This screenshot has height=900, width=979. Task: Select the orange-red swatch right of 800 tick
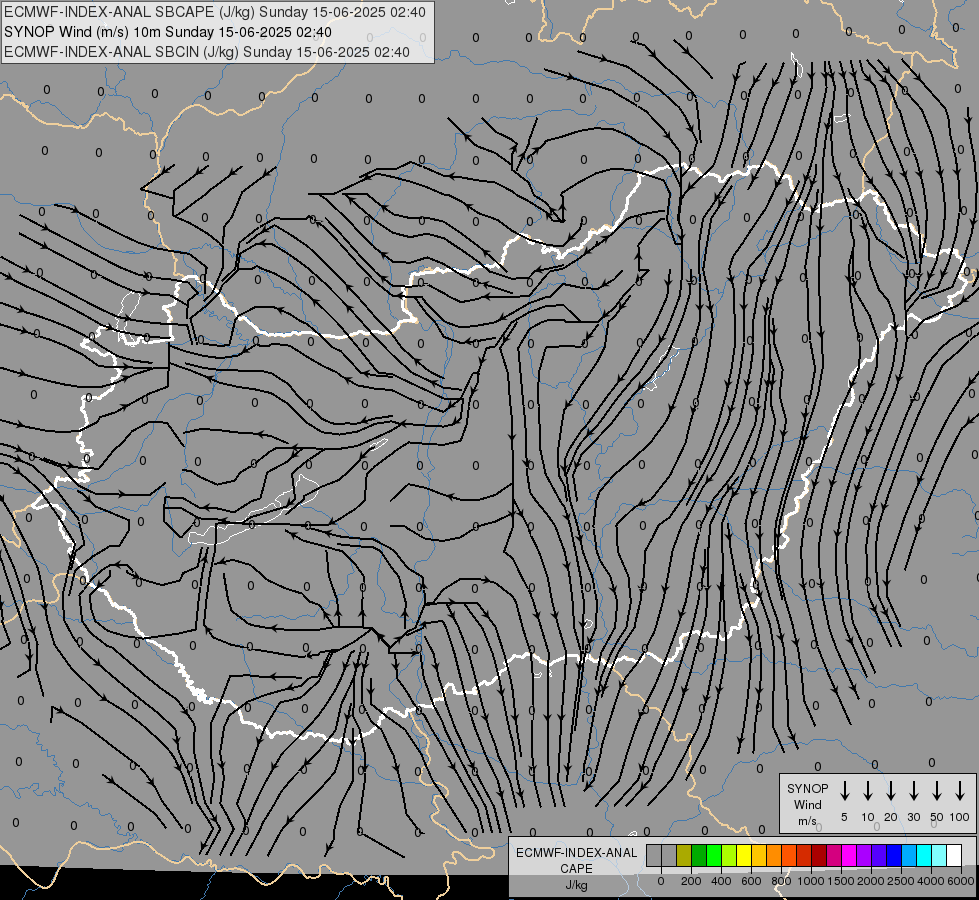point(789,855)
